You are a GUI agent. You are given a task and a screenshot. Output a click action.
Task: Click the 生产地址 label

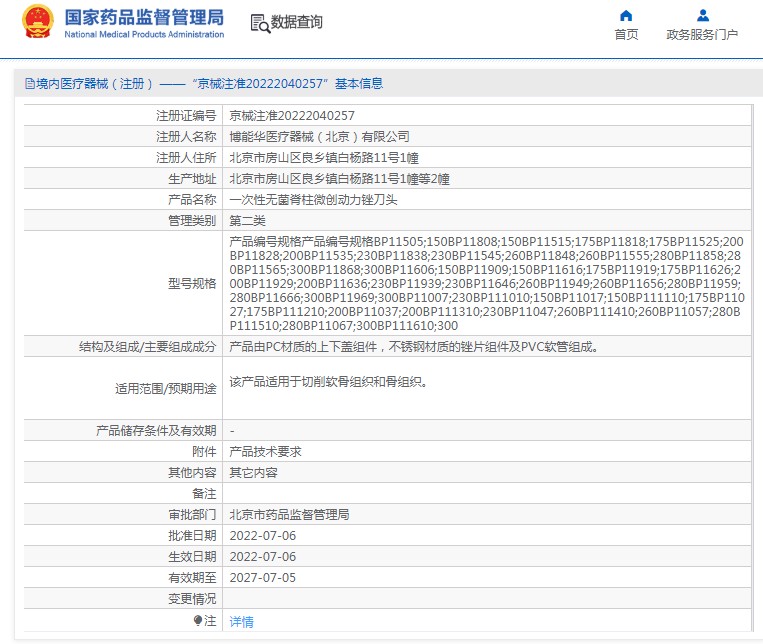click(192, 179)
